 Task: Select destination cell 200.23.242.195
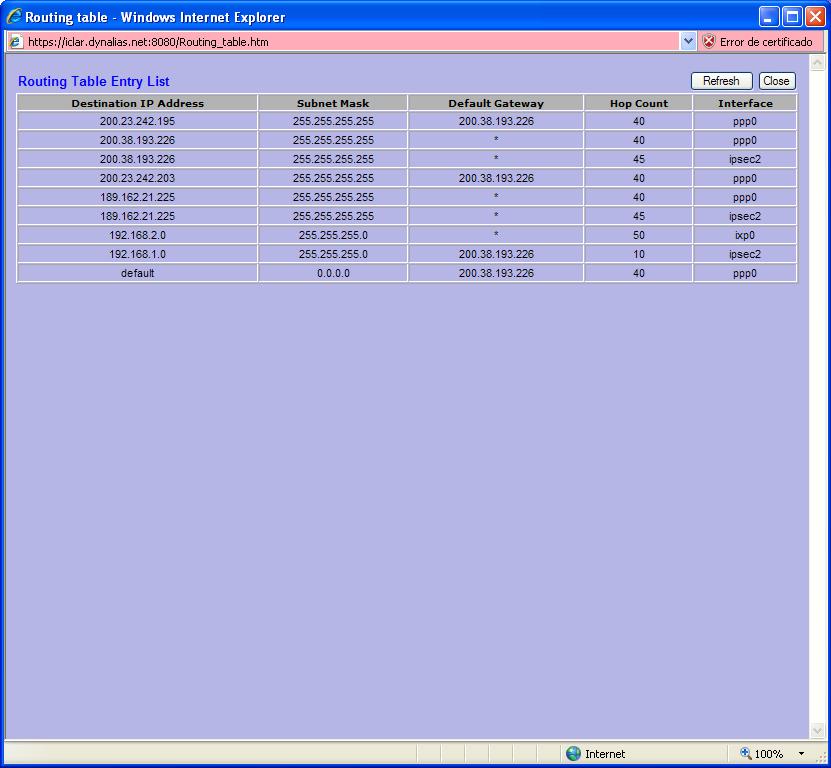(x=137, y=121)
